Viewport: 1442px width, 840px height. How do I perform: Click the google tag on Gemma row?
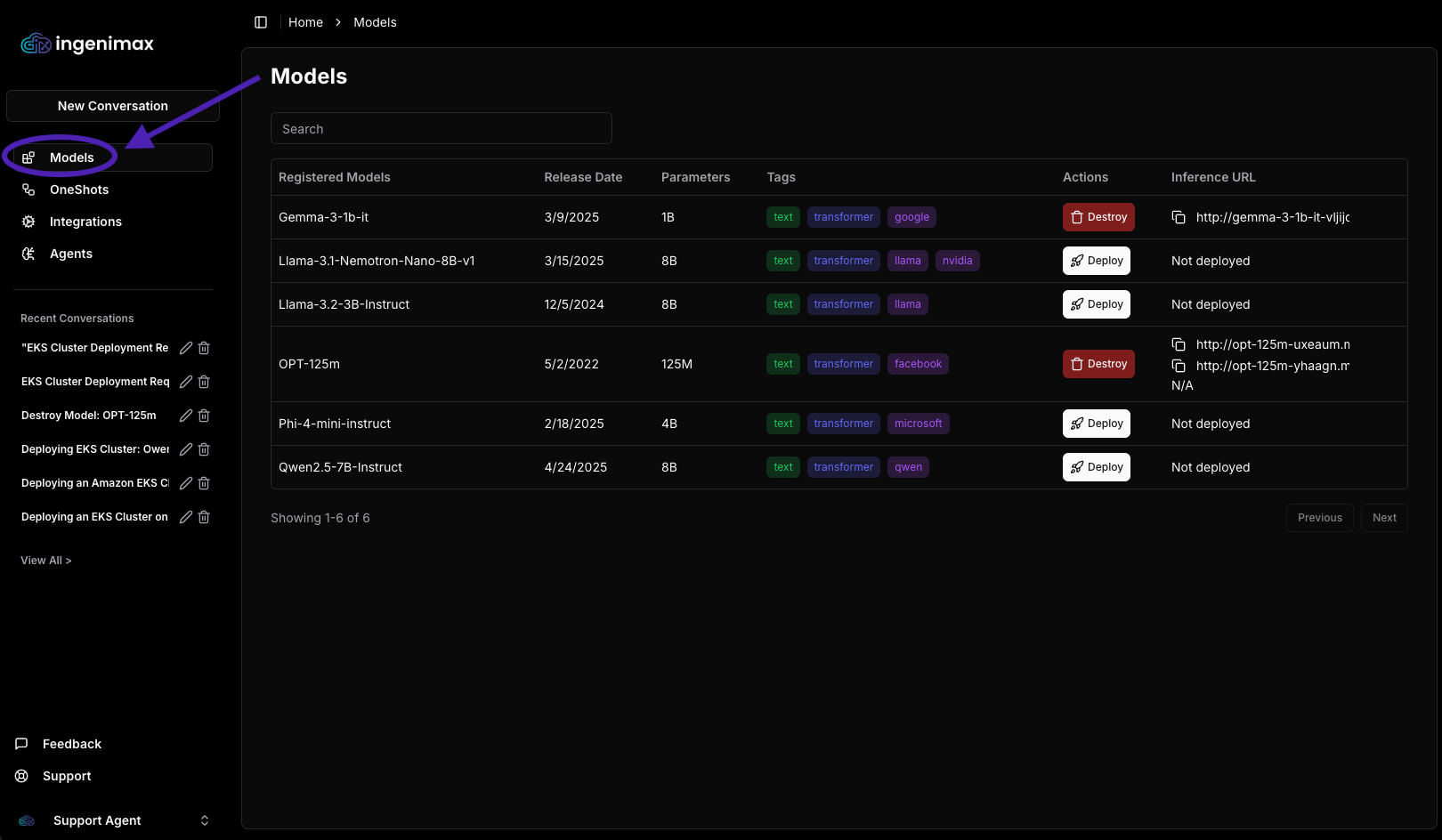tap(911, 217)
